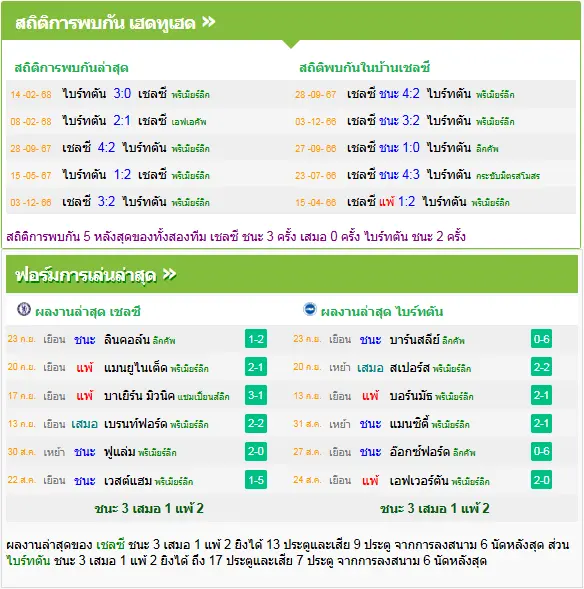Click the date 30 ส.ค. in Chelsea's form
584x589 pixels.
coord(22,452)
